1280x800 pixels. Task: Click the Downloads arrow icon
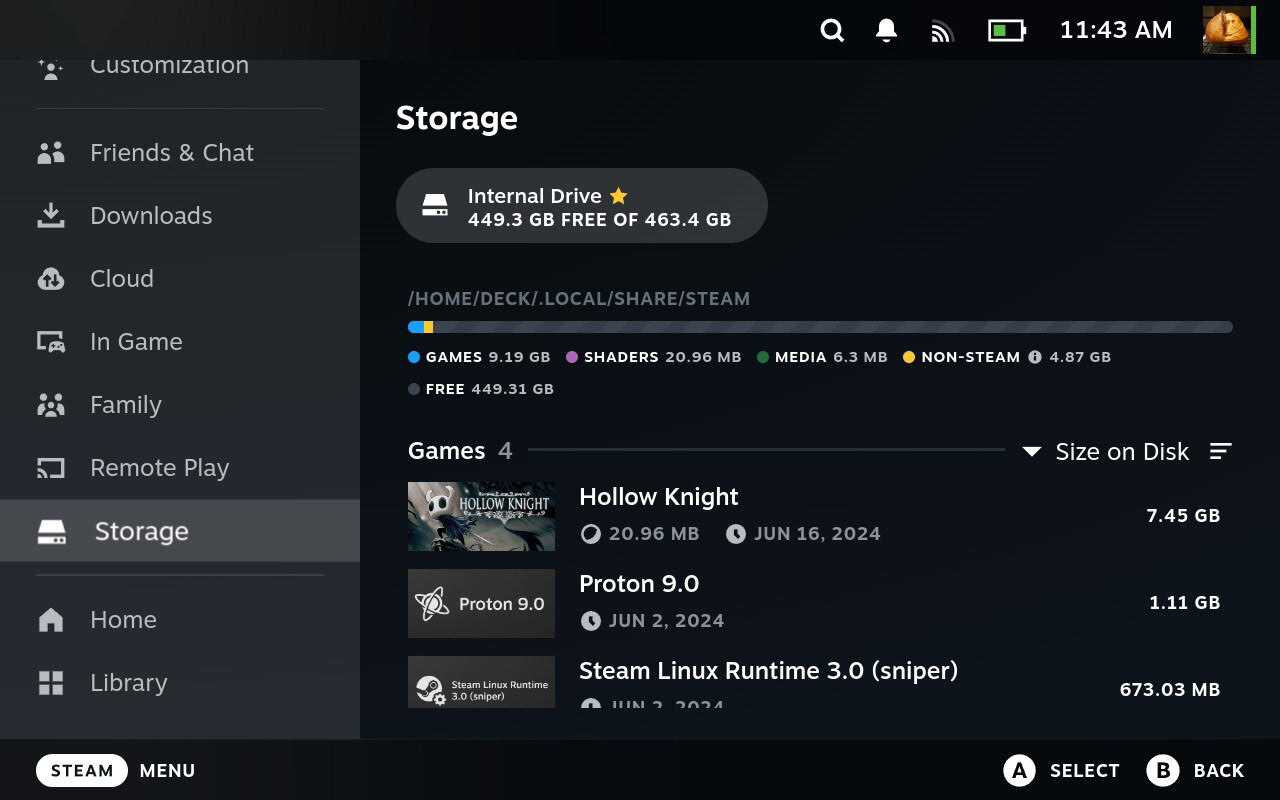51,215
